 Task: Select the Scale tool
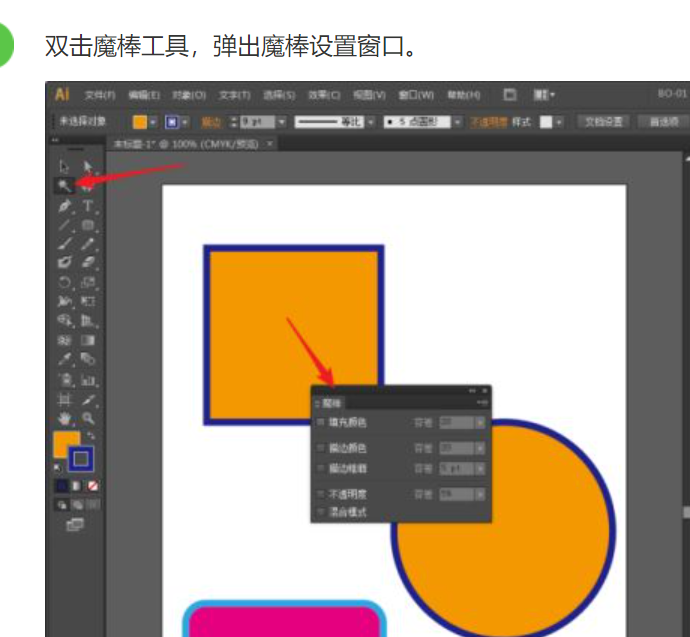[88, 282]
